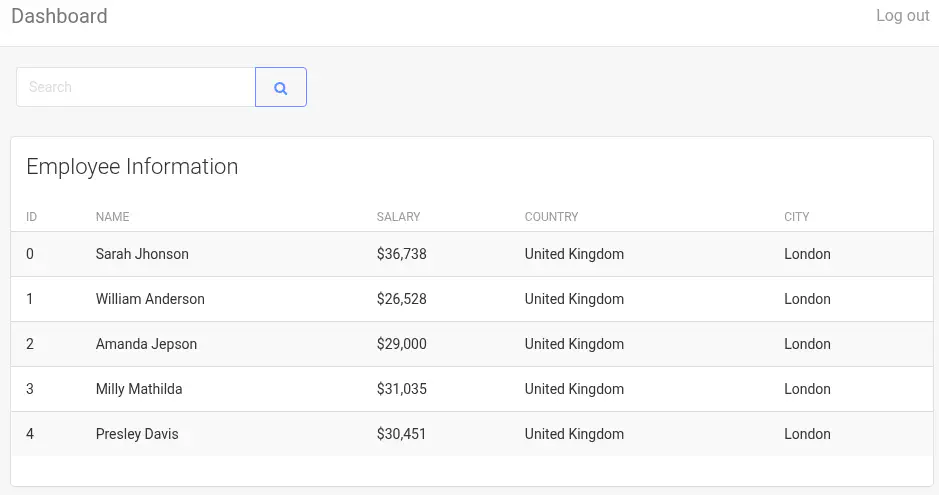Viewport: 939px width, 495px height.
Task: Click the Log out link
Action: pyautogui.click(x=902, y=16)
